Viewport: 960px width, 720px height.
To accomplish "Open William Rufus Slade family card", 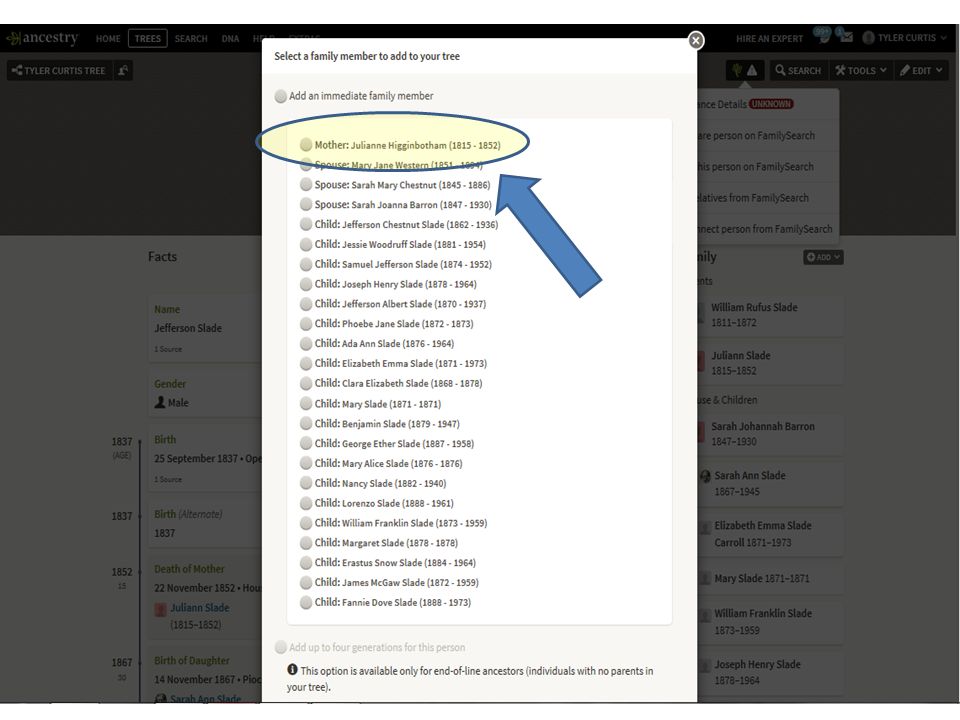I will pyautogui.click(x=770, y=315).
